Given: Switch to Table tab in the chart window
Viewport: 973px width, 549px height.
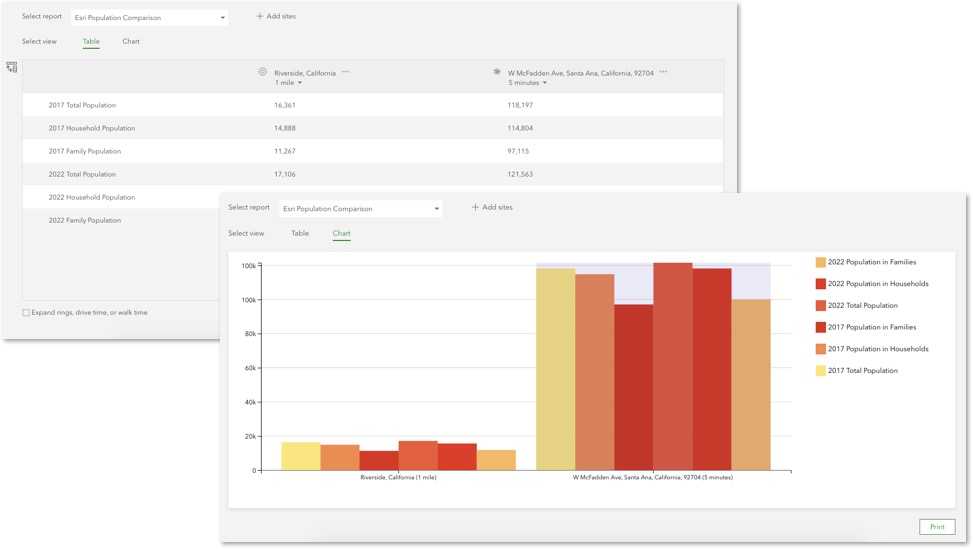Looking at the screenshot, I should click(x=300, y=233).
